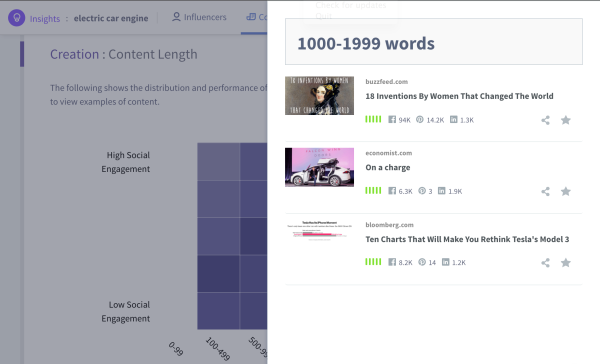Open 18 Inventions By Women That Changed The World
Screen dimensions: 600x364
459,96
